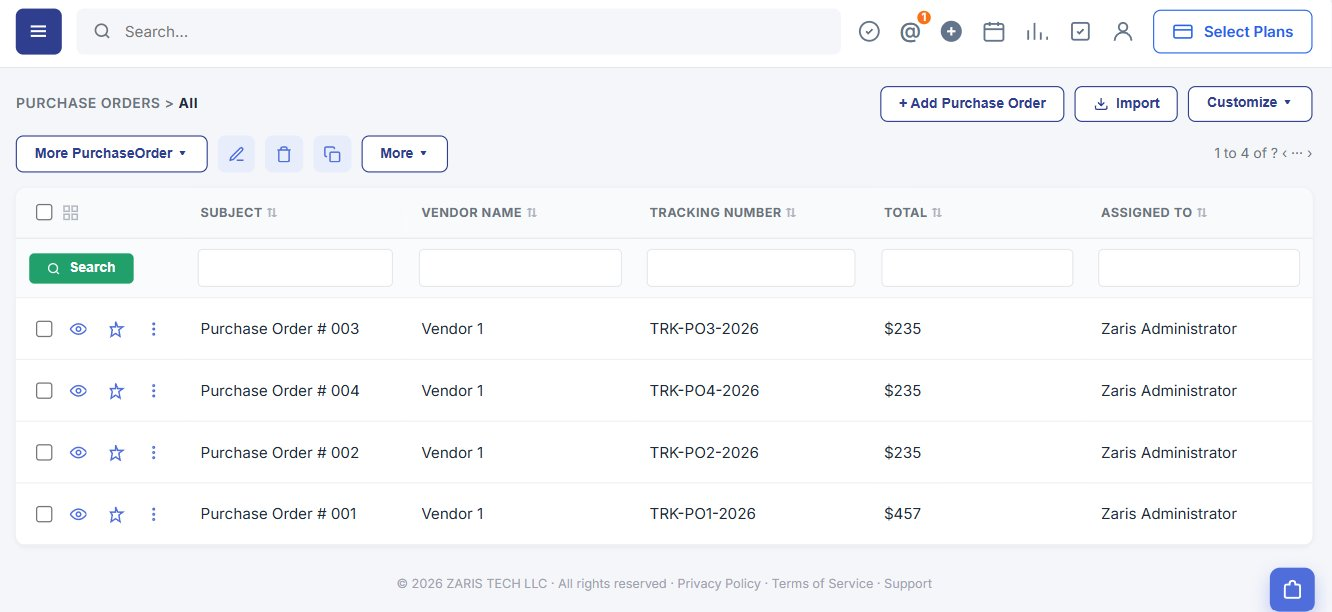Star Purchase Order # 001
The image size is (1332, 612).
(116, 514)
